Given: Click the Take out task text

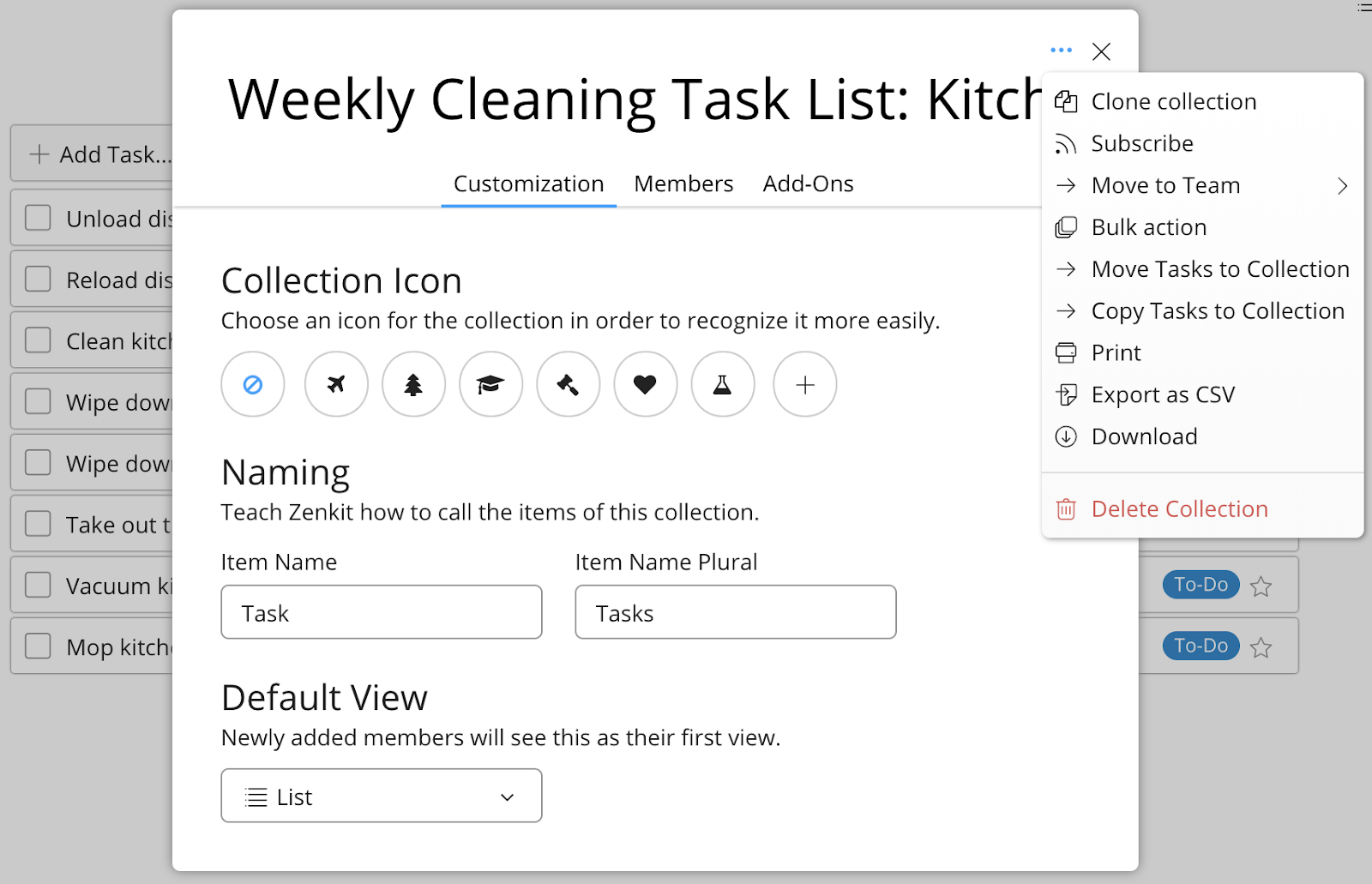Looking at the screenshot, I should (x=118, y=525).
